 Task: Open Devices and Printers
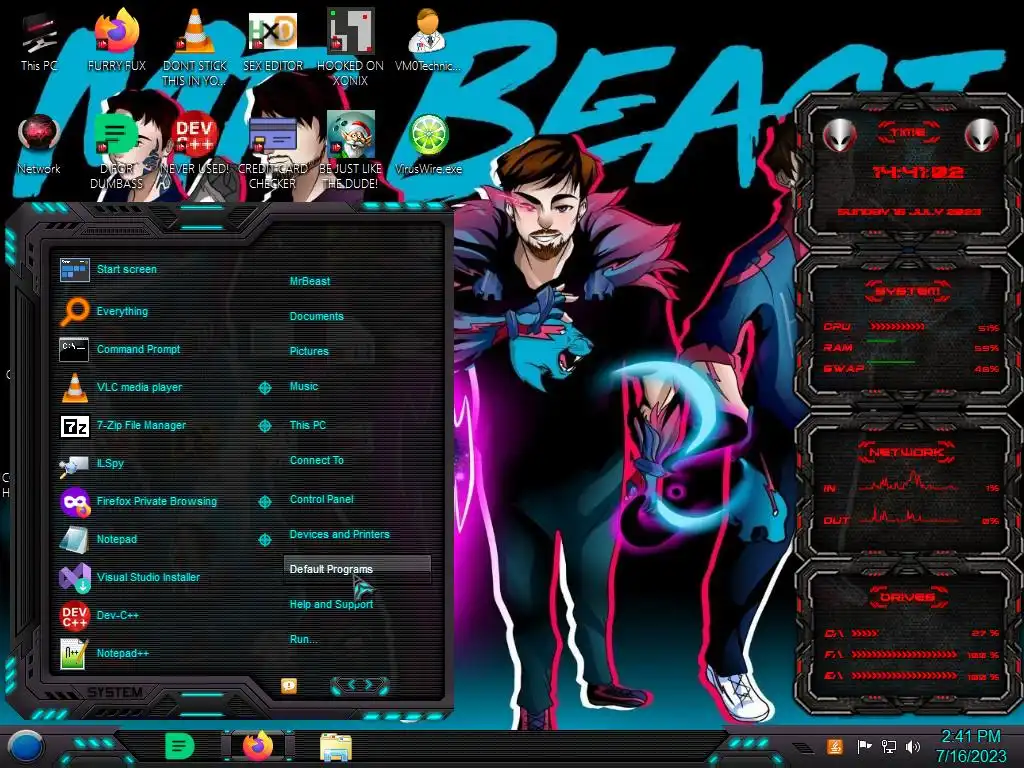coord(339,534)
